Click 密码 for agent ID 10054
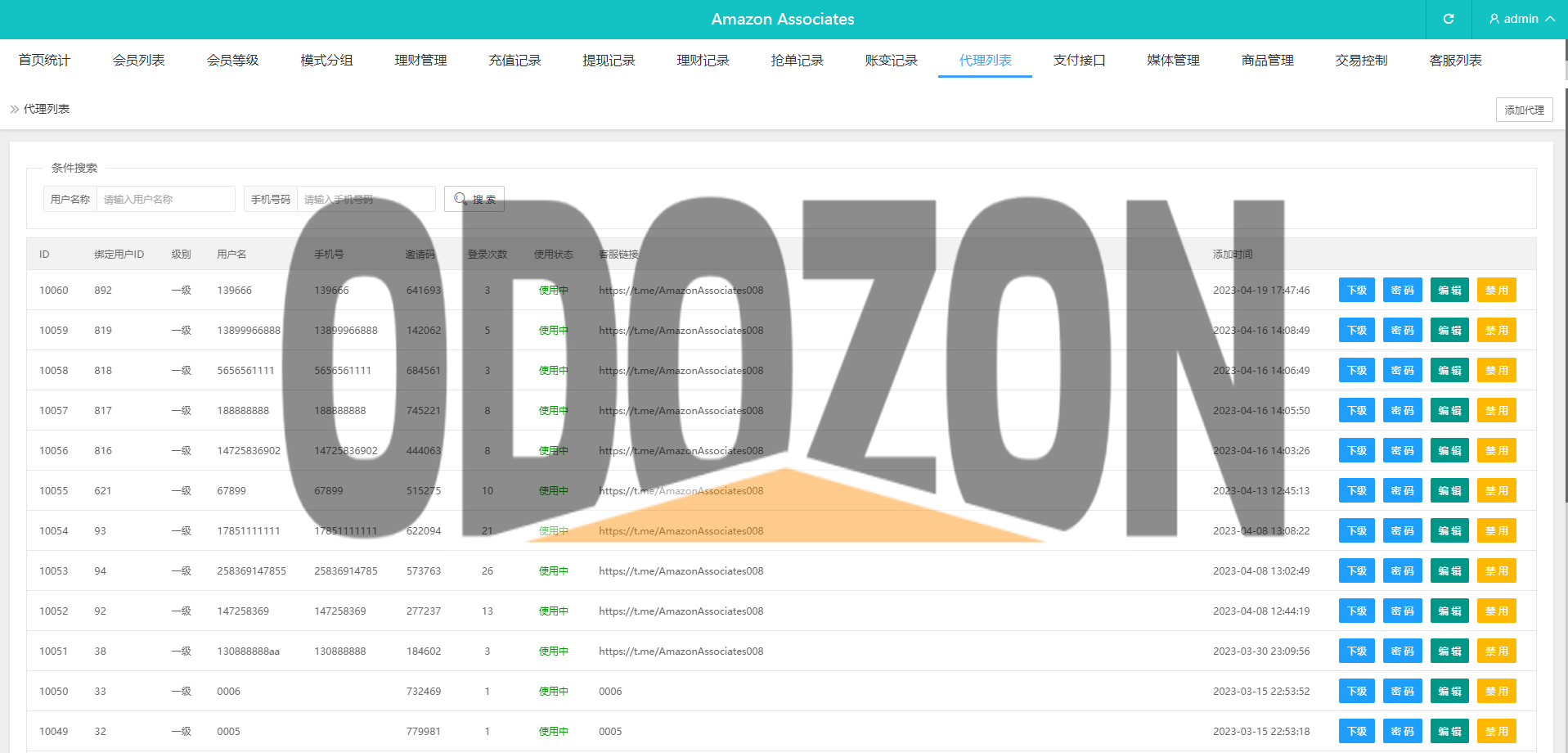The image size is (1568, 753). click(x=1402, y=531)
